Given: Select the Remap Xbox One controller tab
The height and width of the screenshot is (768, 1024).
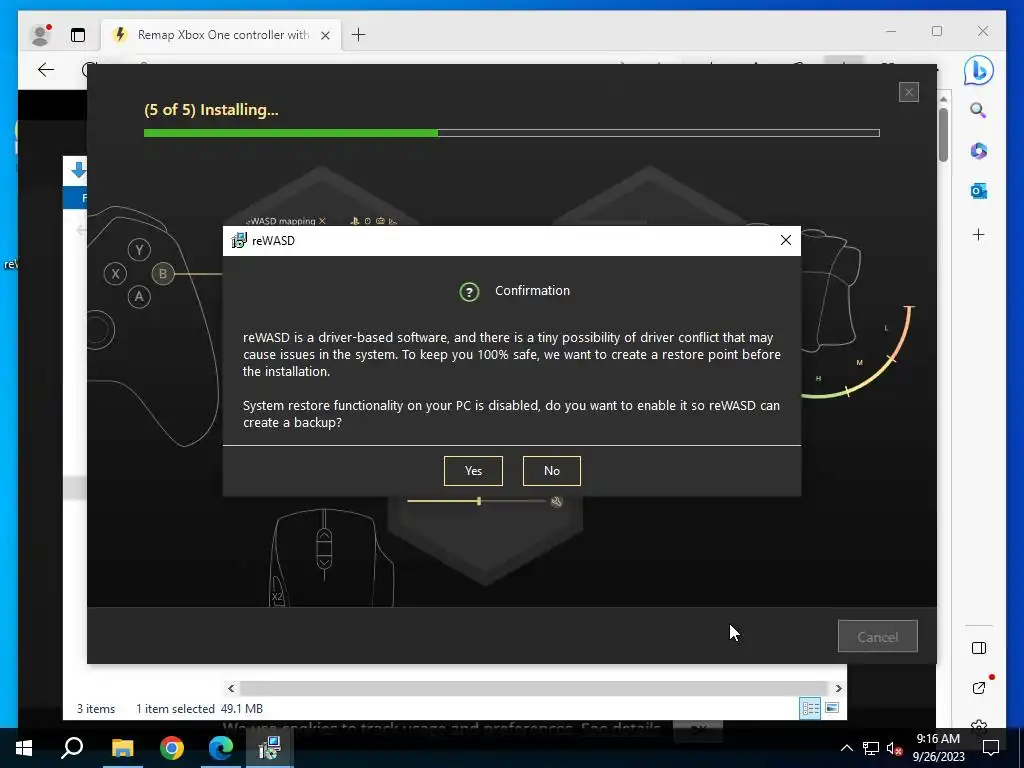Looking at the screenshot, I should coord(221,35).
